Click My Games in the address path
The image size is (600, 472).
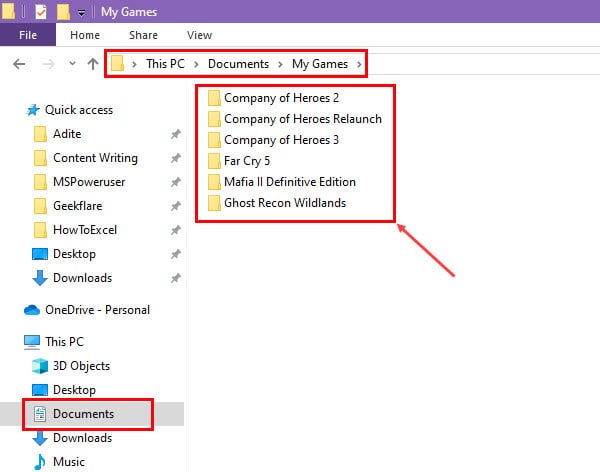click(320, 64)
